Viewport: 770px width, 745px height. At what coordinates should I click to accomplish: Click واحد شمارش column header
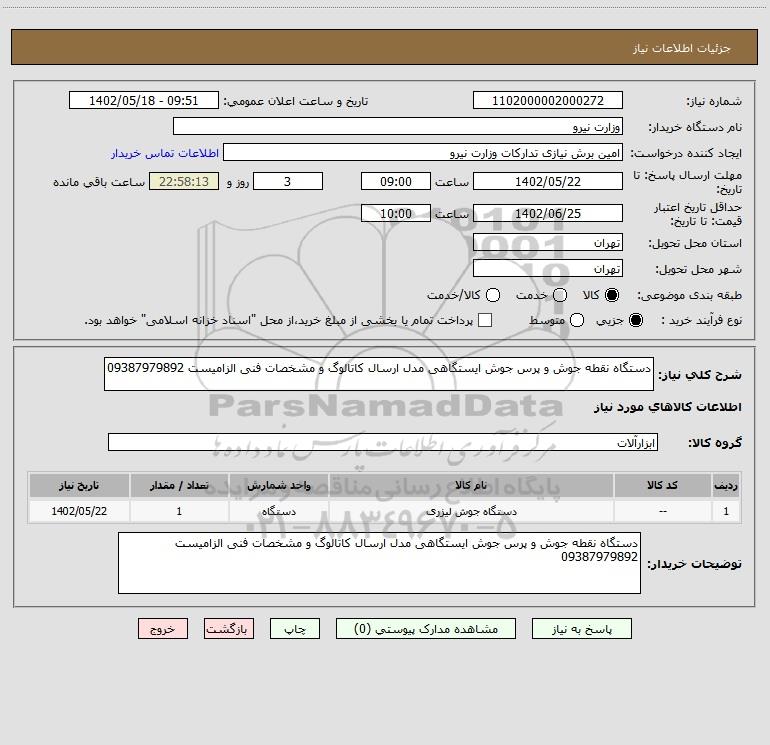[278, 485]
